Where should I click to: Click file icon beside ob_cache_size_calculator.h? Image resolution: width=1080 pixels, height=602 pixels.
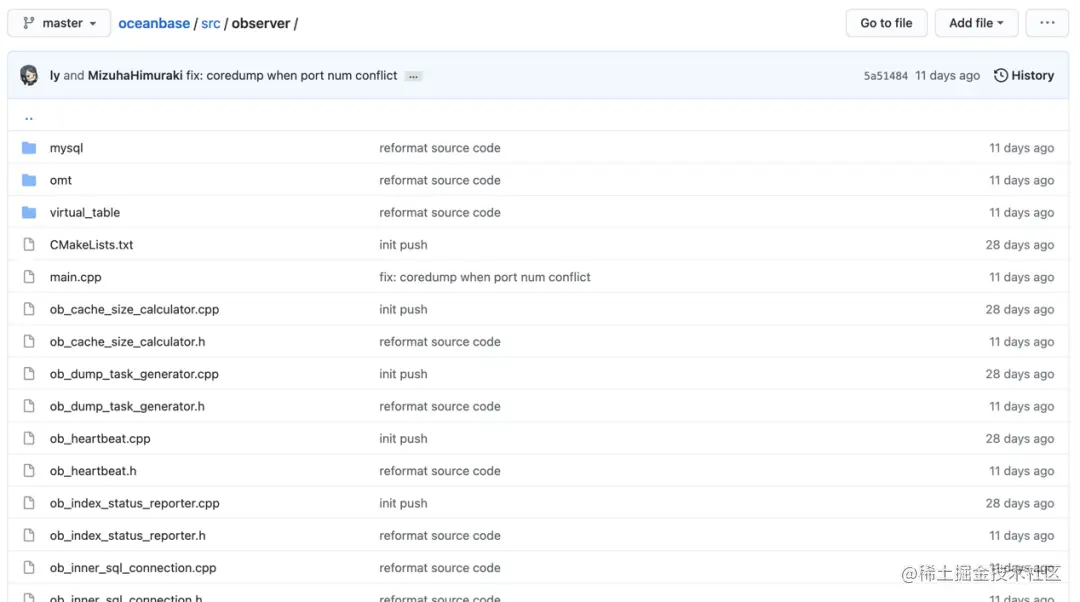pos(29,342)
